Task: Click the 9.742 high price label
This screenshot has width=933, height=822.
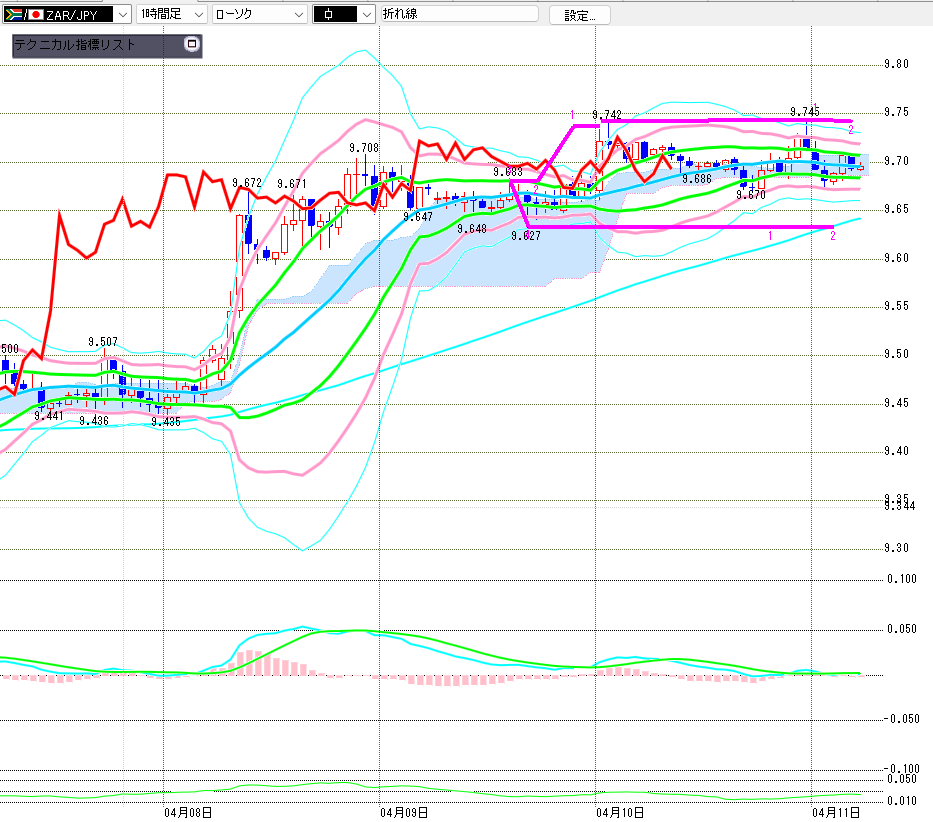Action: point(606,116)
